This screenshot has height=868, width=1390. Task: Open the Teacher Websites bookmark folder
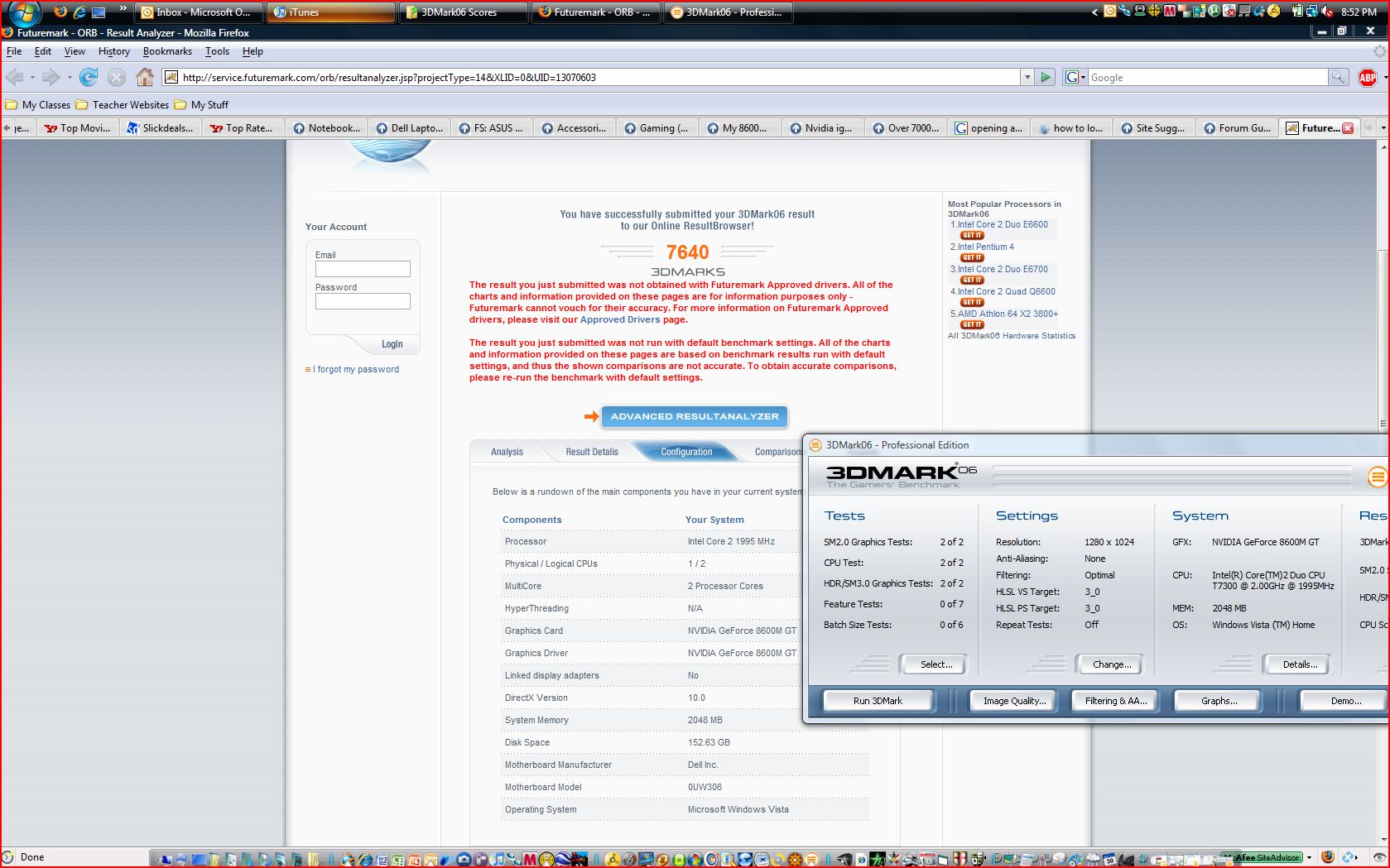click(x=123, y=105)
